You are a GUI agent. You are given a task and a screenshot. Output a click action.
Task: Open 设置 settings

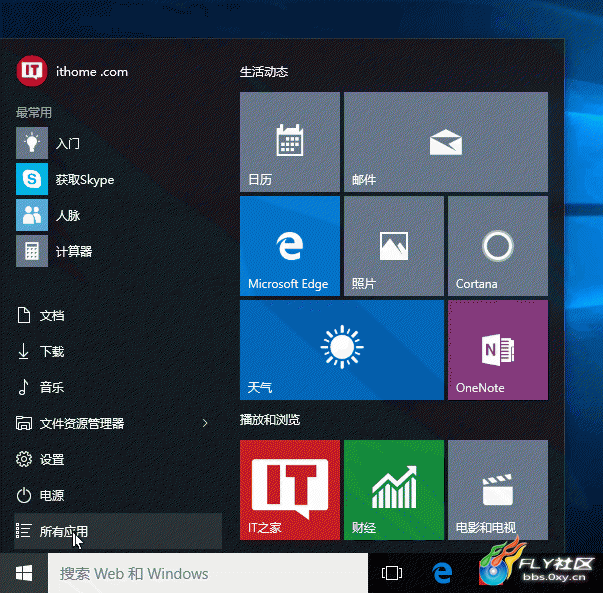tap(118, 459)
